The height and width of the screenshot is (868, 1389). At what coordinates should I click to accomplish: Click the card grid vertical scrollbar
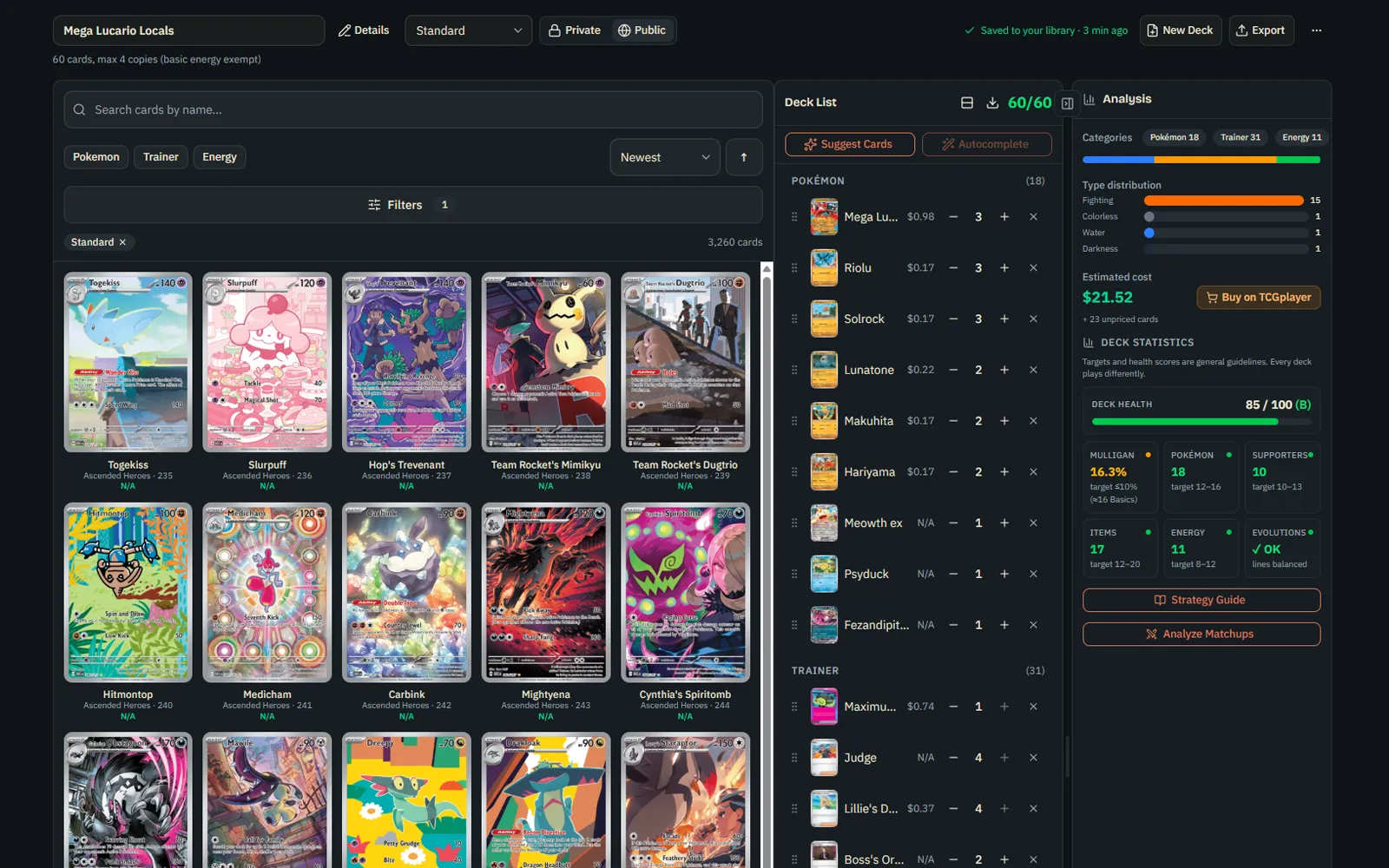point(767,564)
